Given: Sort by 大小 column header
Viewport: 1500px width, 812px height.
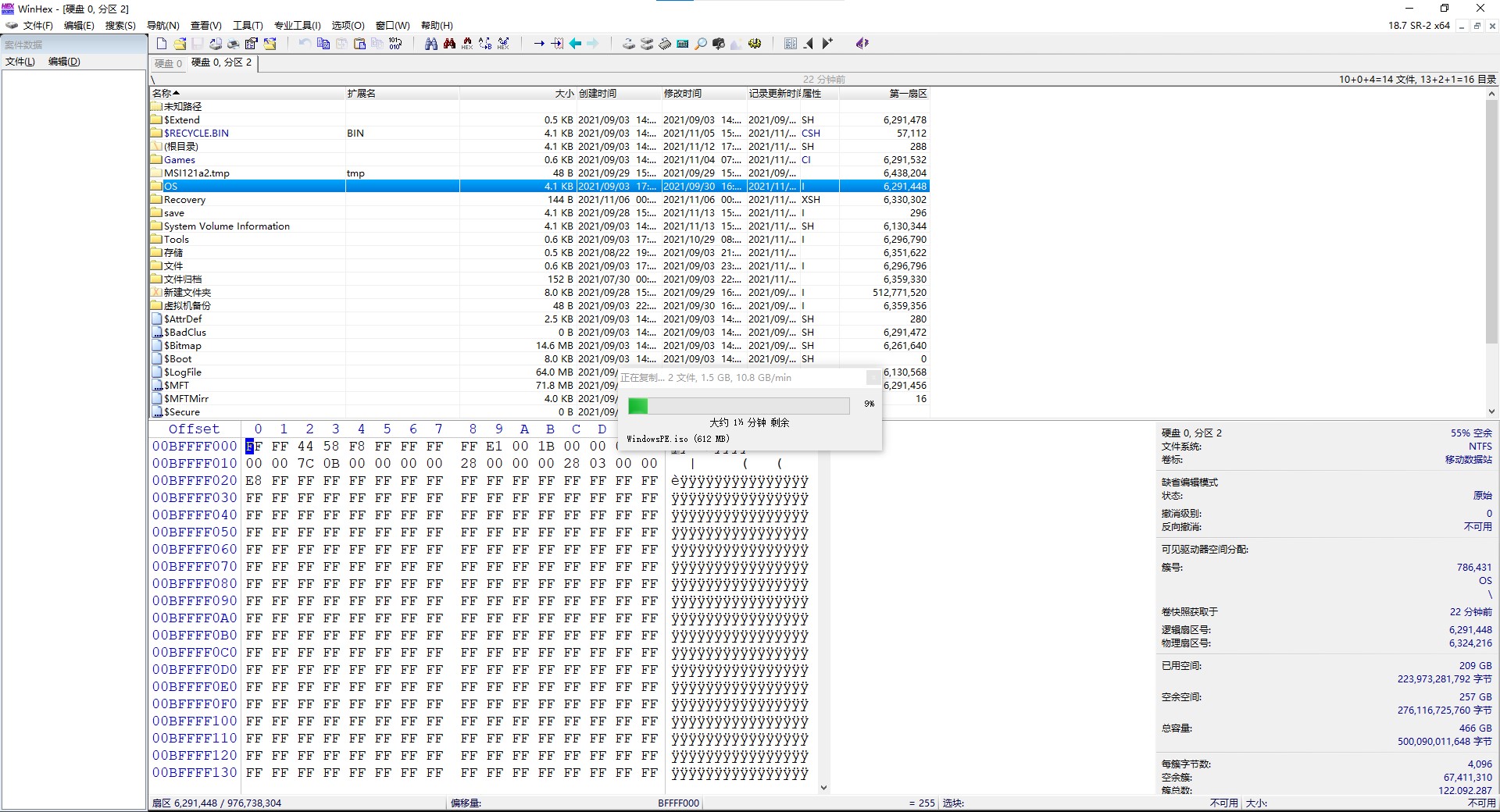Looking at the screenshot, I should (x=517, y=94).
